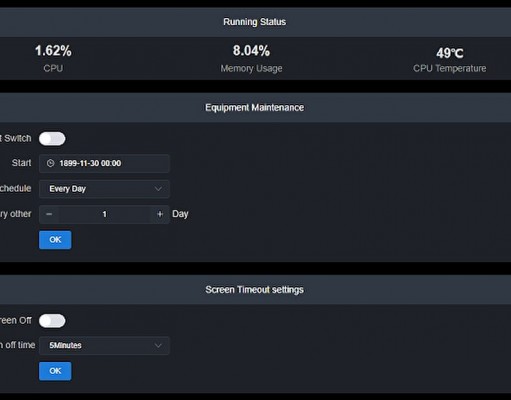Click the 49℃ CPU Temperature reading
511x400 pixels.
450,53
